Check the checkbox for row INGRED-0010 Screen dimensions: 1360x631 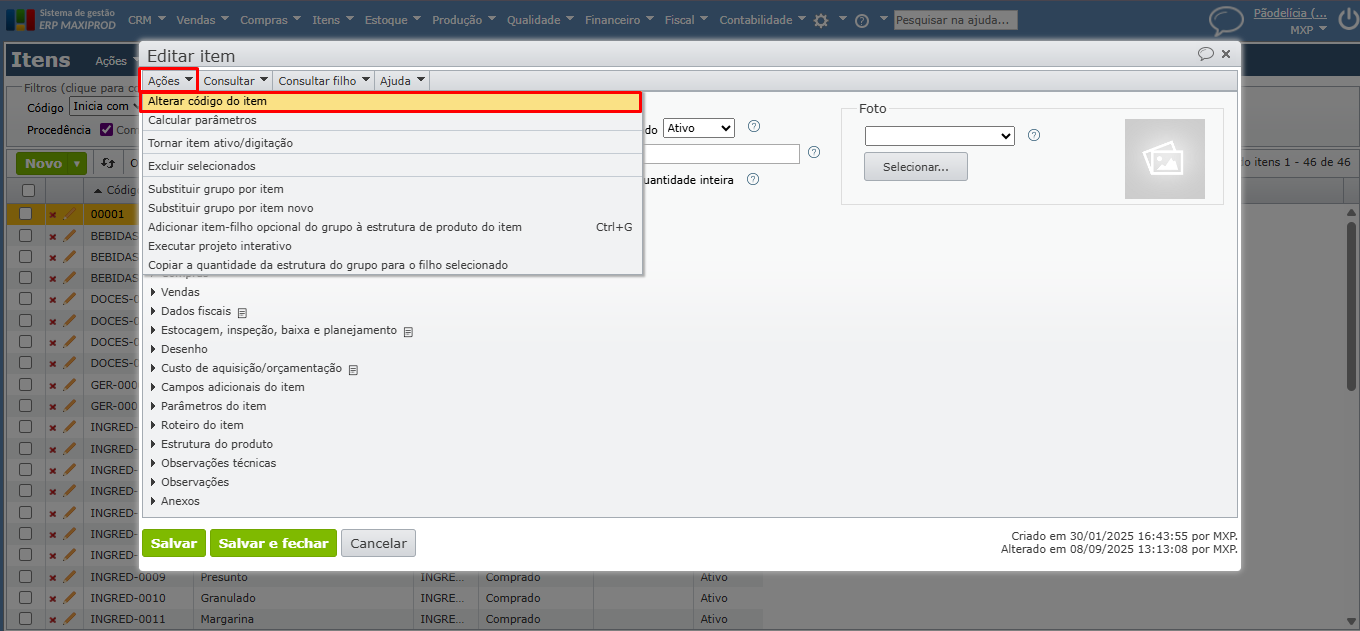pos(26,598)
